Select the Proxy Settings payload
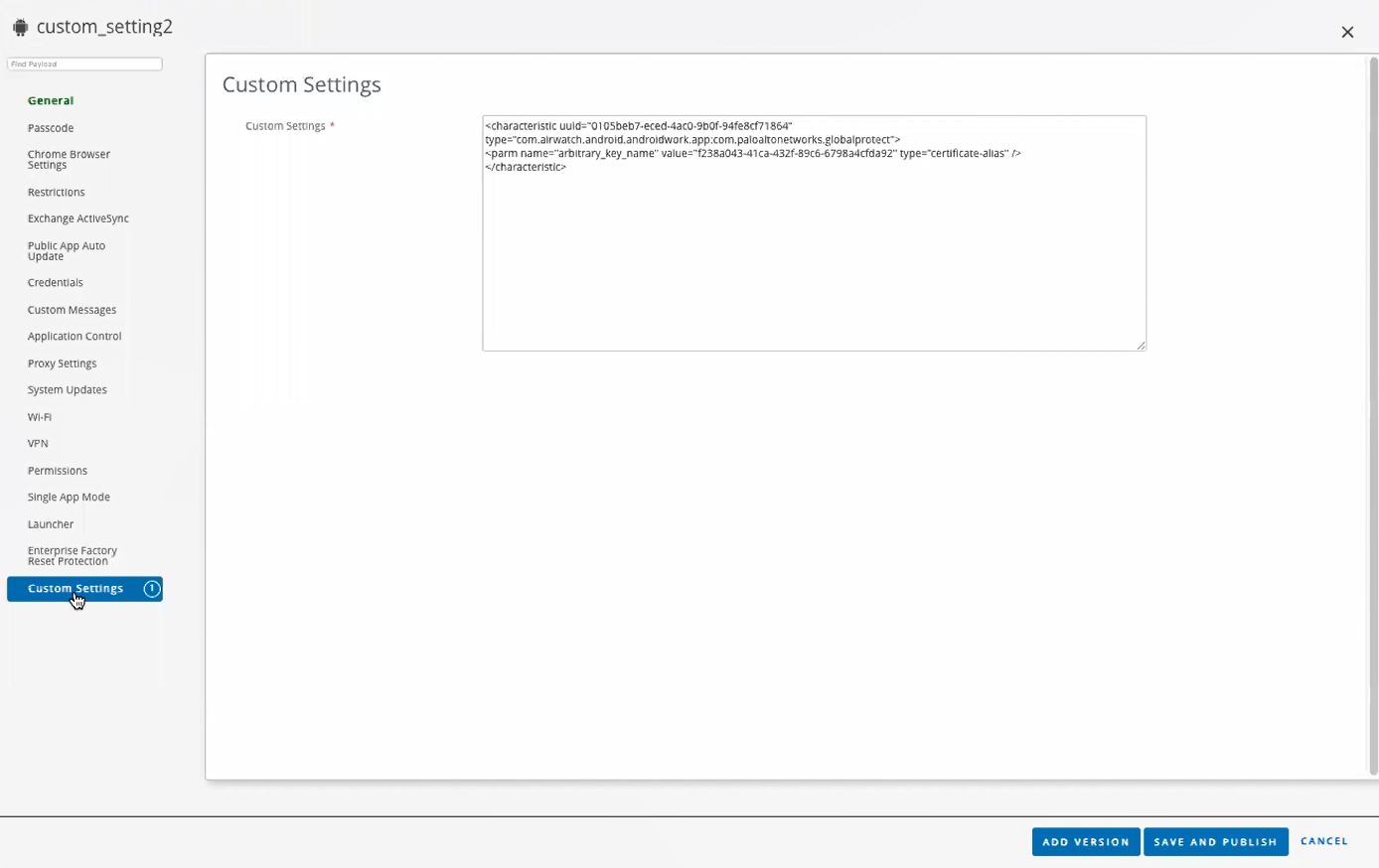 coord(62,362)
